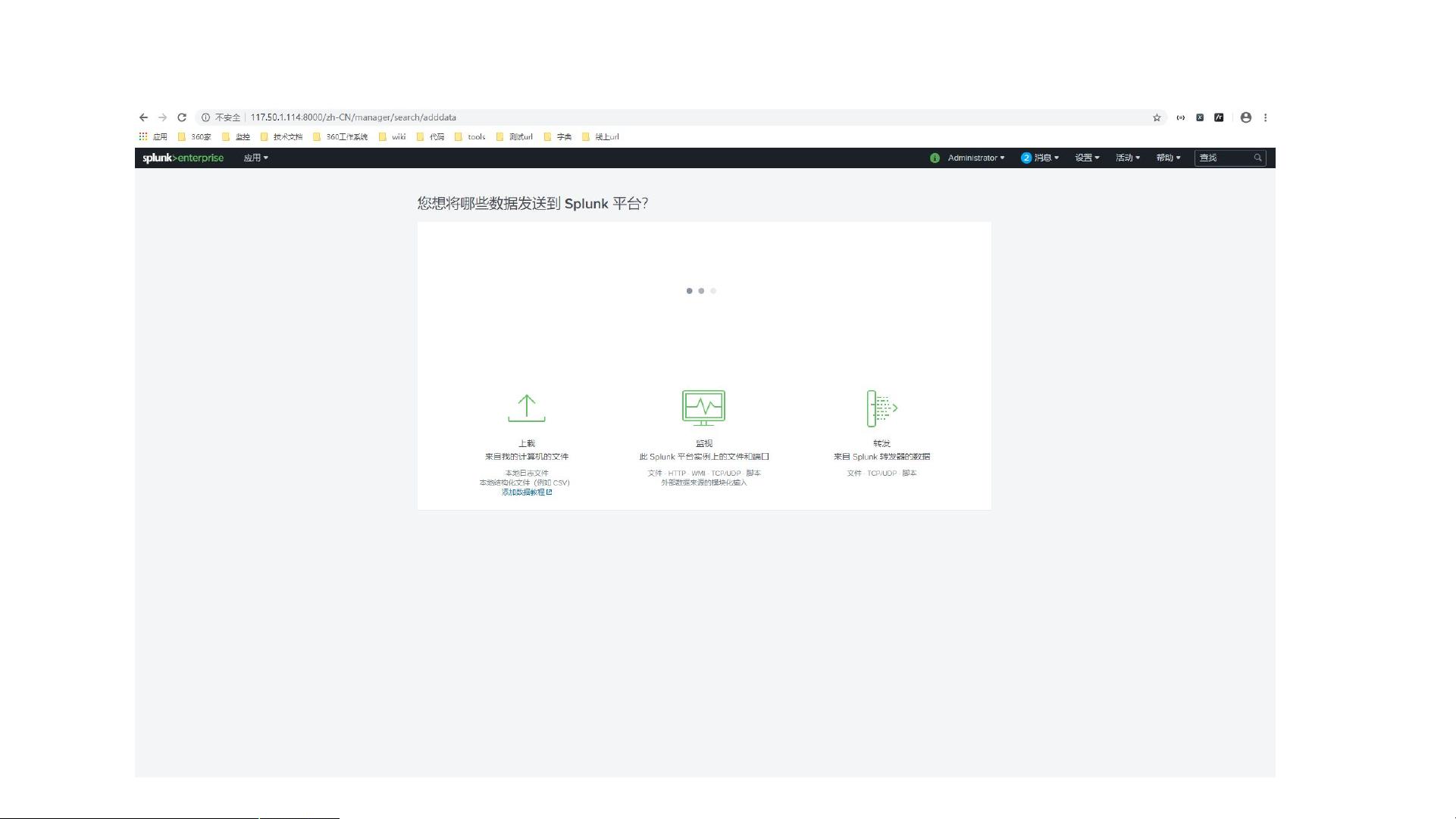Click the 此 Splunk 平台实例上的文件和端口 text
This screenshot has height=819, width=1456.
(x=704, y=457)
